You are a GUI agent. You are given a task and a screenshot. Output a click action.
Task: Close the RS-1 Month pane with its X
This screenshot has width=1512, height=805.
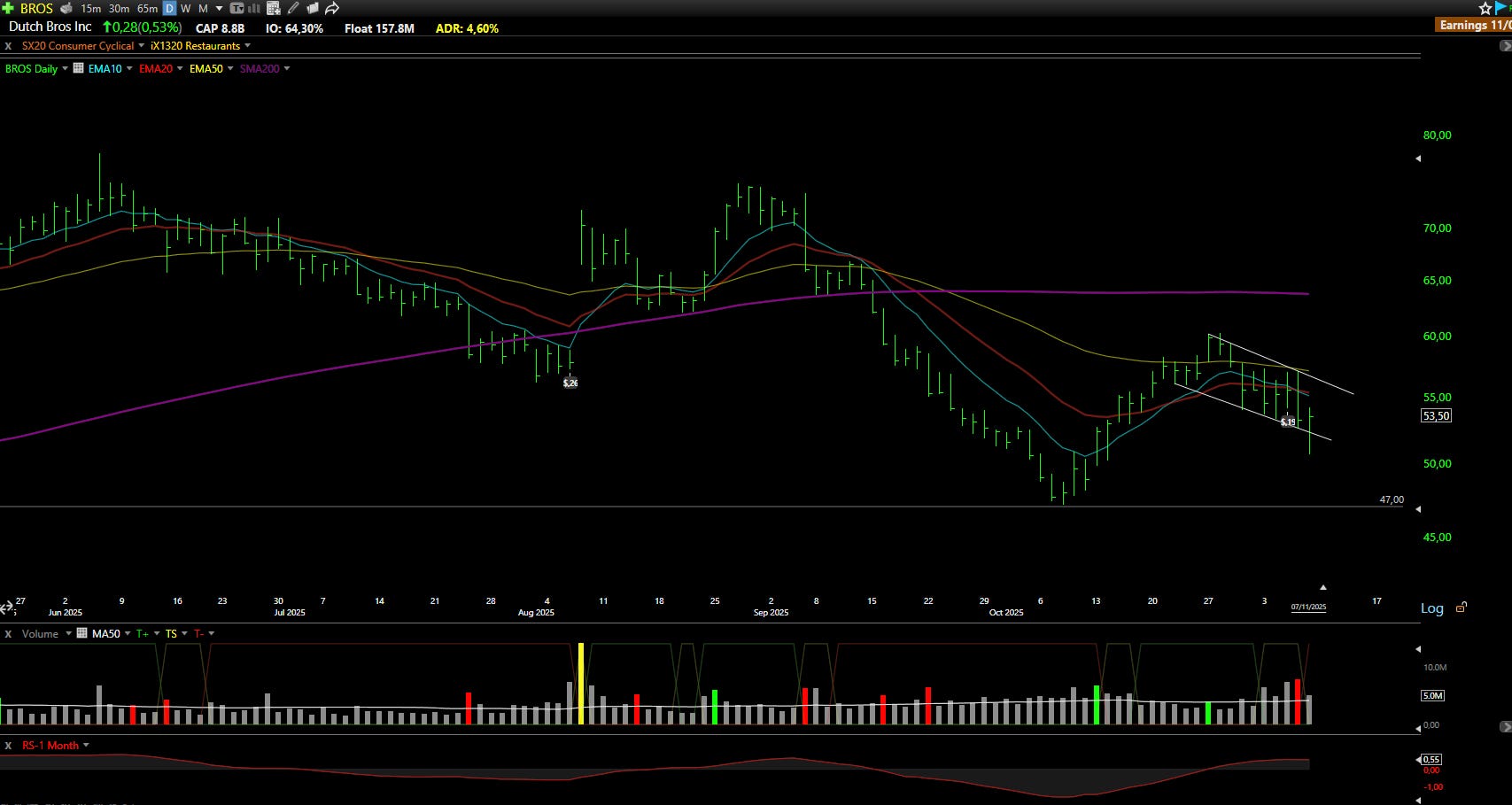click(x=8, y=746)
